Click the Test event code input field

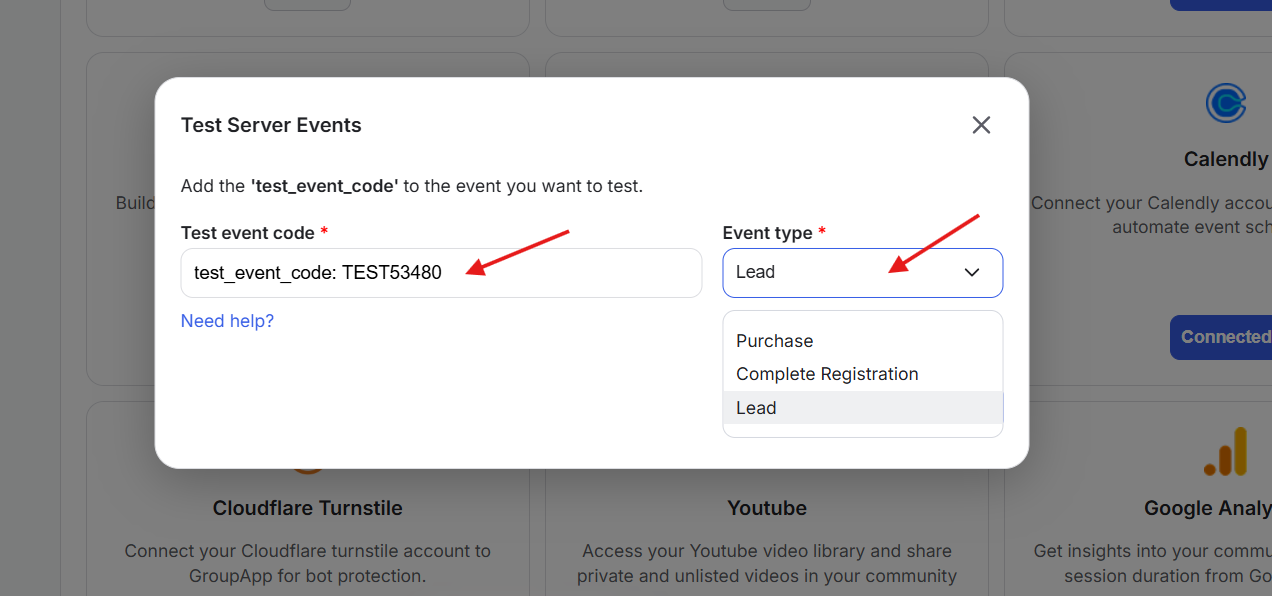point(440,273)
